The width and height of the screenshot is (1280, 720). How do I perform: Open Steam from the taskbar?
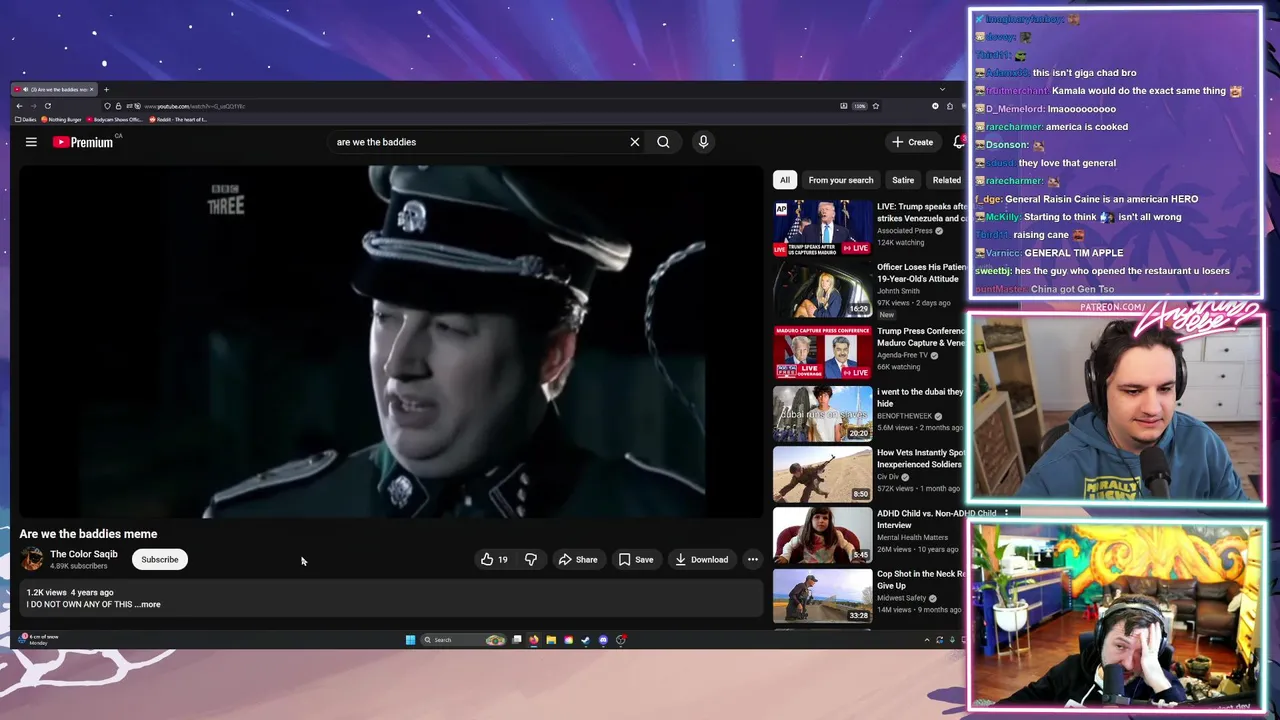tap(586, 640)
